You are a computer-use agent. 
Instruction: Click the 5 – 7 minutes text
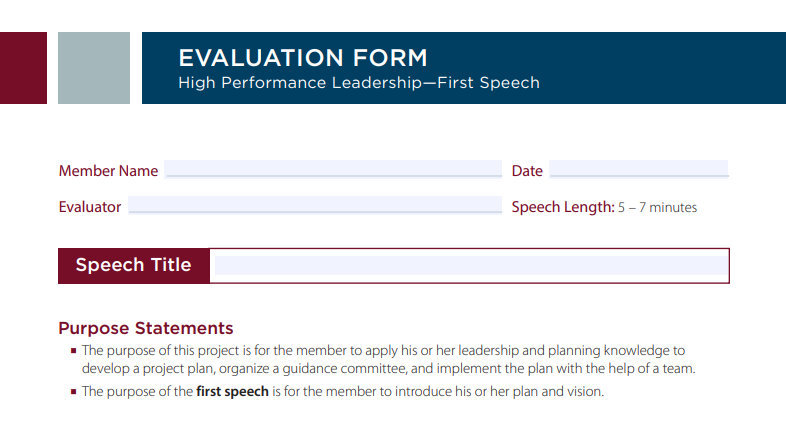(x=658, y=208)
